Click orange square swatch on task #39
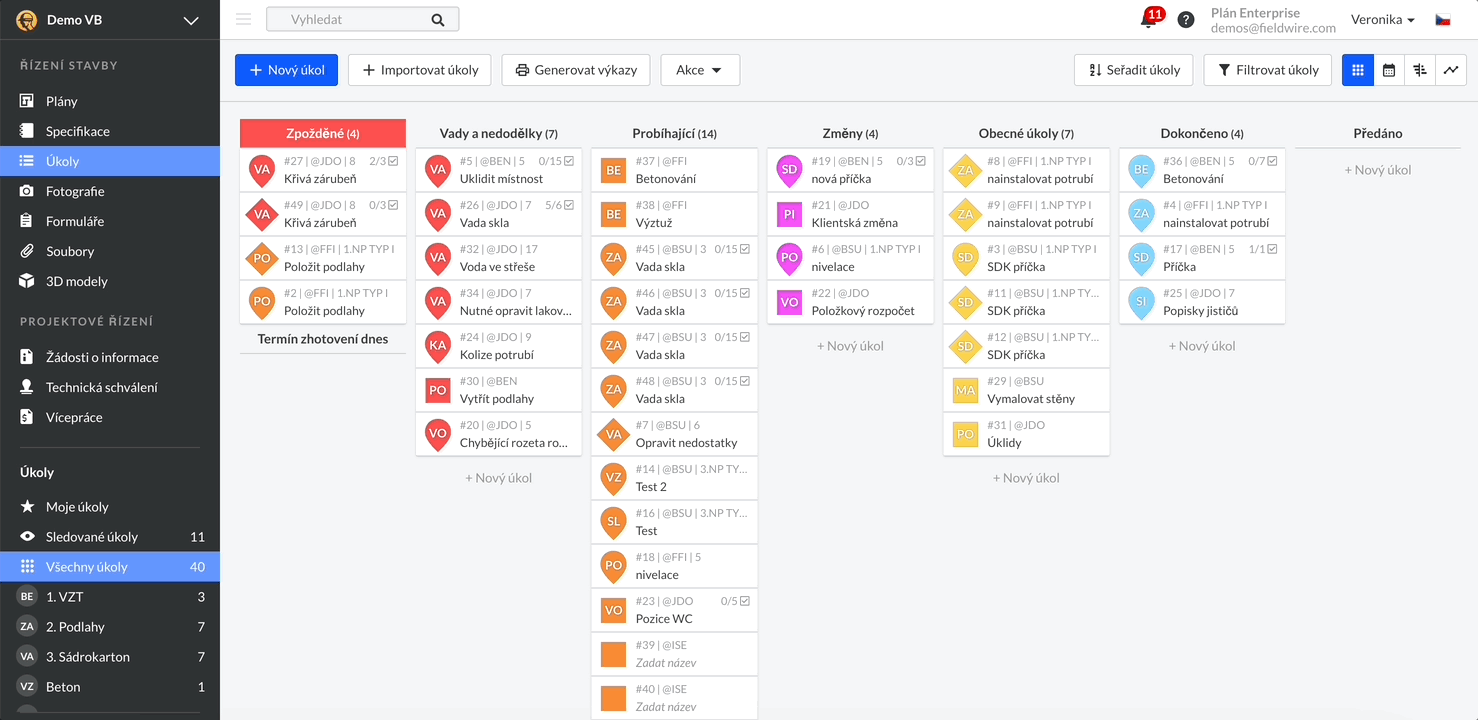 [613, 655]
